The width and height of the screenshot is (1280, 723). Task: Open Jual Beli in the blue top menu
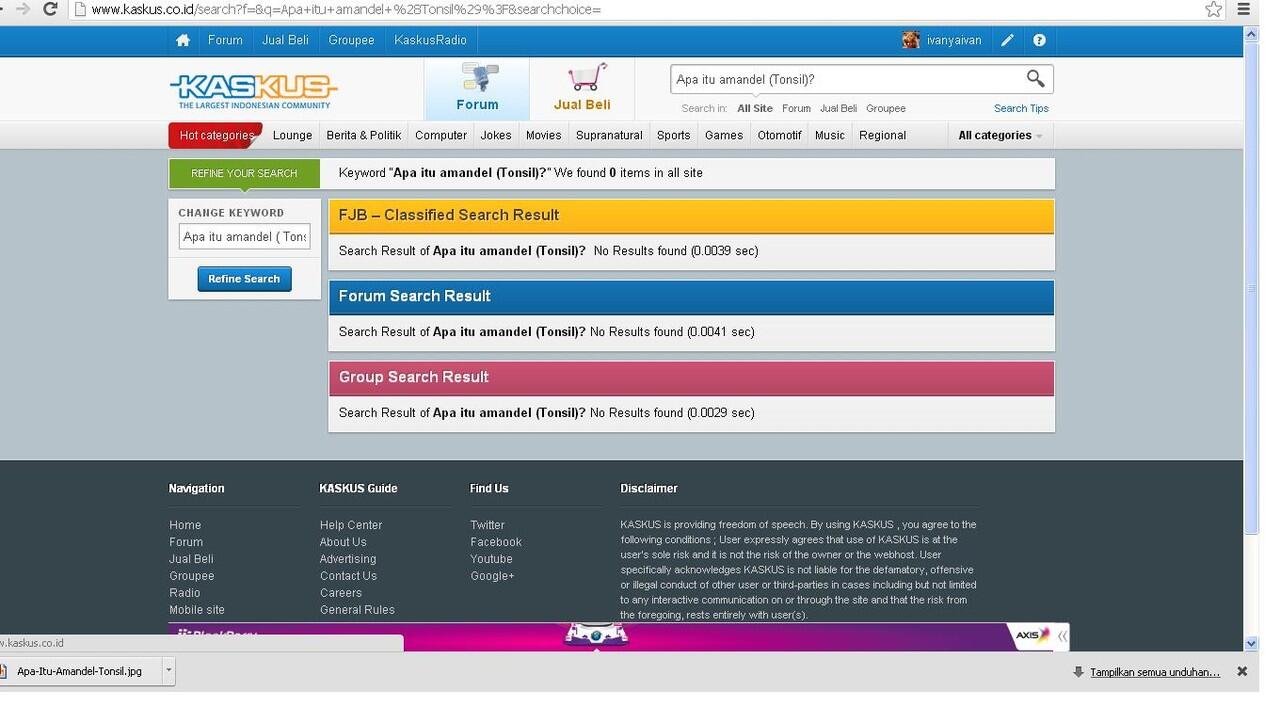click(285, 40)
